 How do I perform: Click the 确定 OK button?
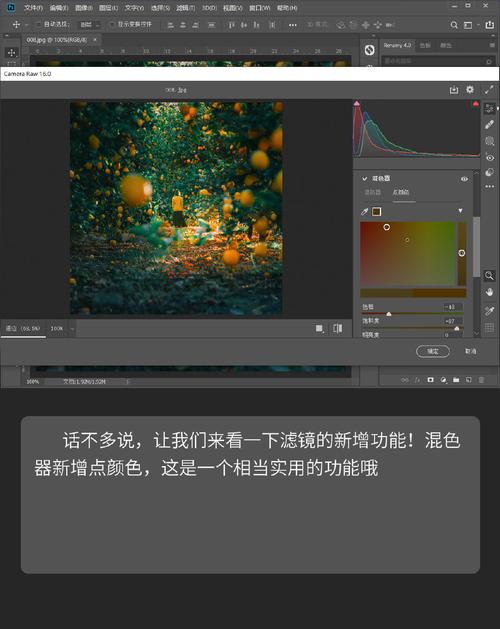(433, 351)
